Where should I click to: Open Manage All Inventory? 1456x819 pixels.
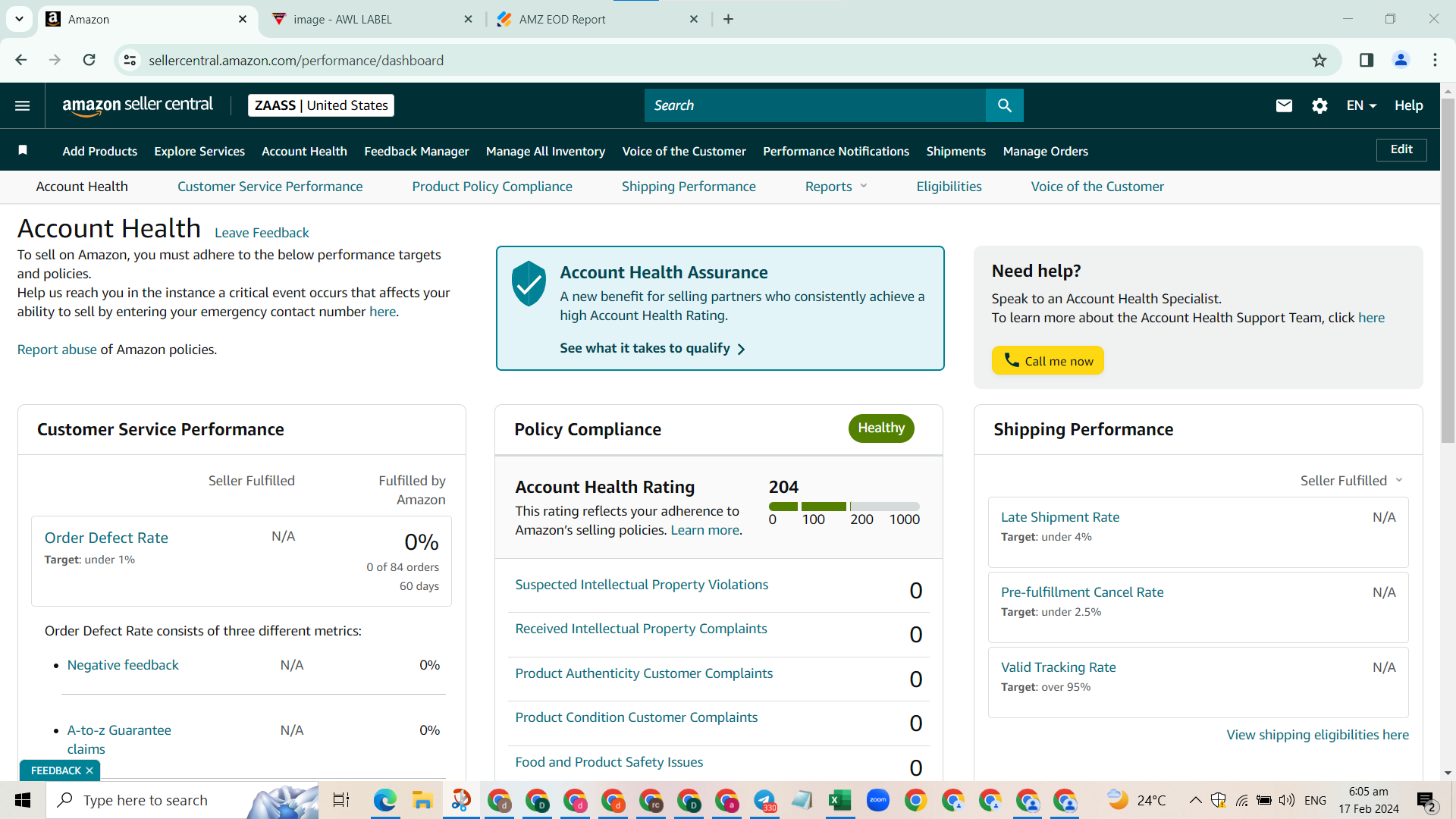click(545, 151)
